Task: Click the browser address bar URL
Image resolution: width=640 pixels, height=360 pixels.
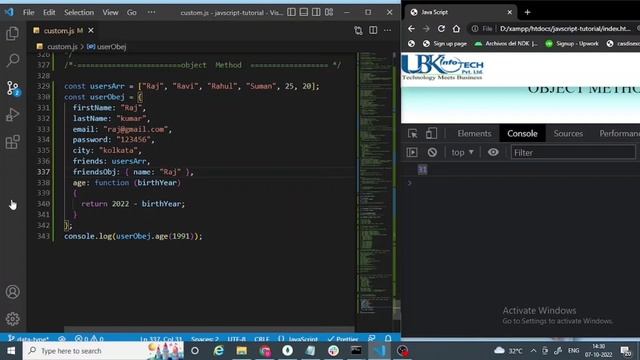Action: [x=565, y=29]
